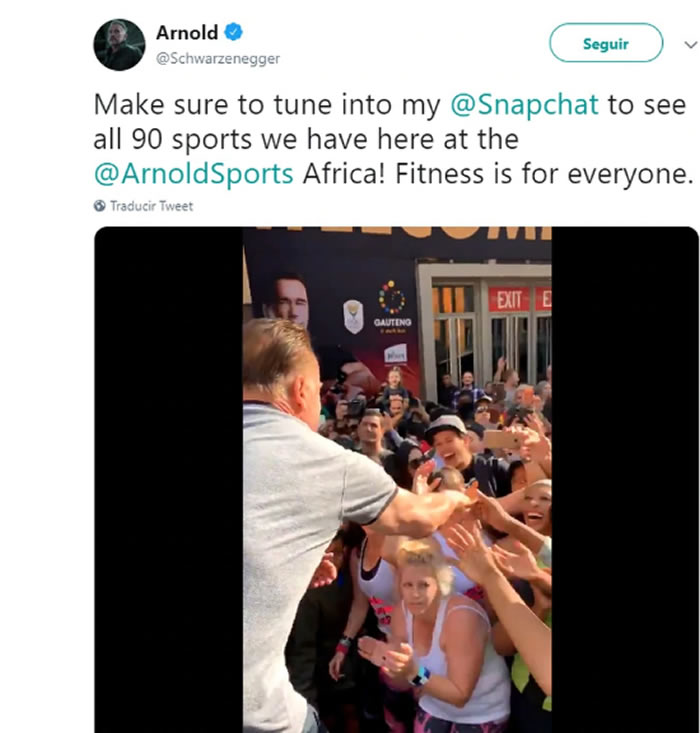Open the @Snapchat mention link

point(524,105)
